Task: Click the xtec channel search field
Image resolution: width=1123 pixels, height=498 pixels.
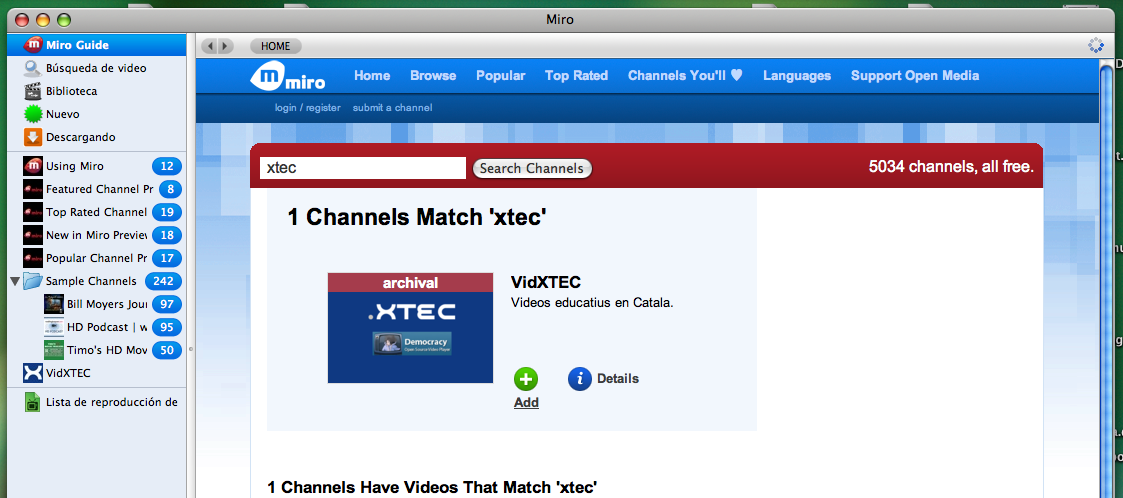Action: pyautogui.click(x=363, y=168)
